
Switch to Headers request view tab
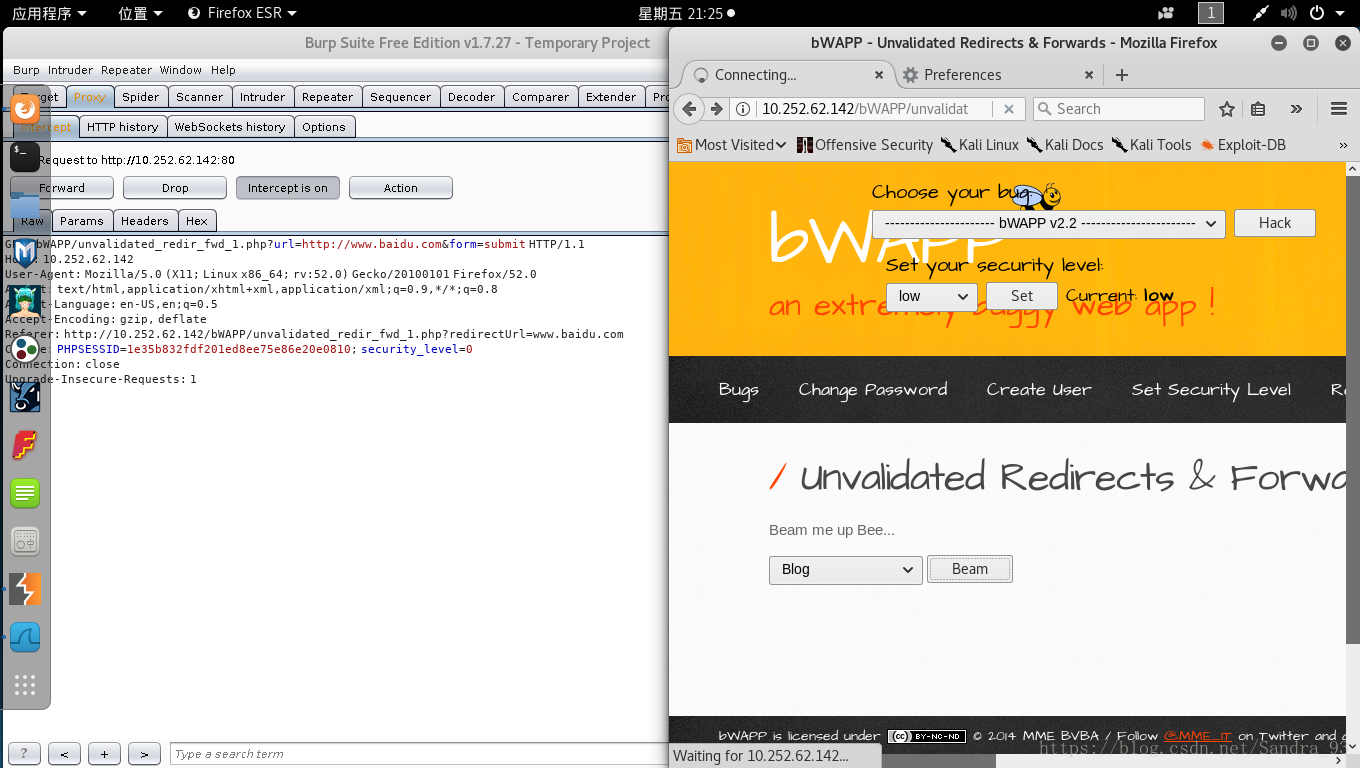pos(145,221)
